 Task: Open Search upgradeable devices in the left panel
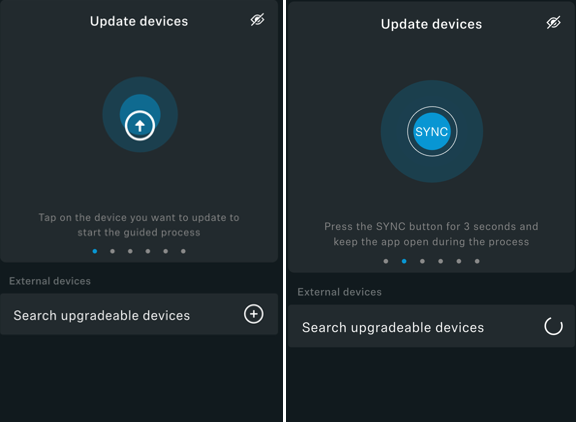point(139,314)
